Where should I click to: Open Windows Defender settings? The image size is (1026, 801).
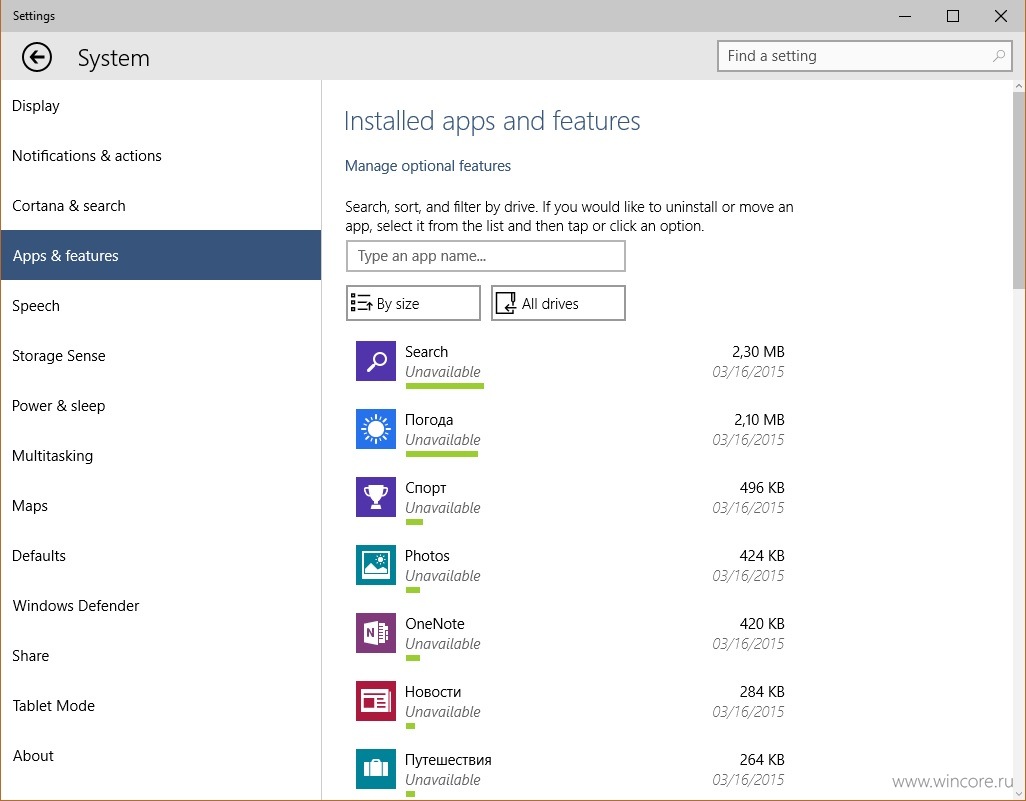click(x=161, y=606)
